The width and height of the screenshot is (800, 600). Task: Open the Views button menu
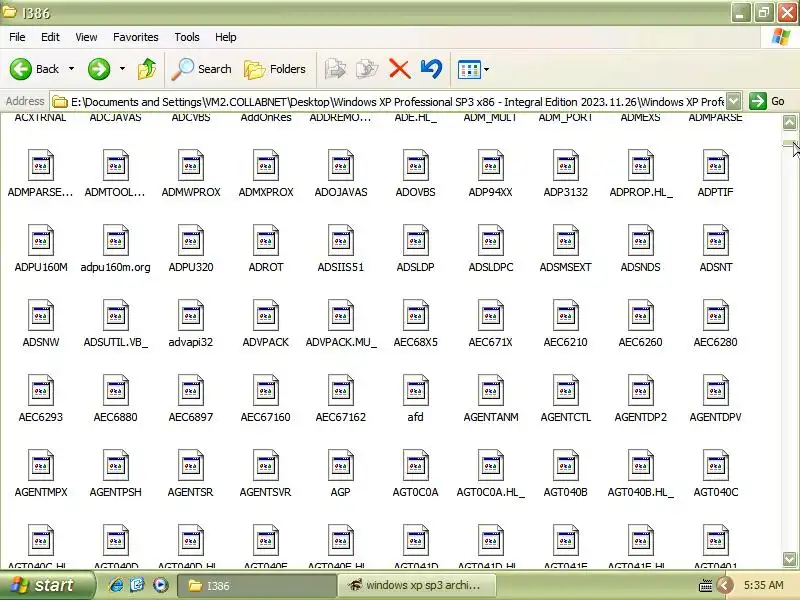coord(473,69)
